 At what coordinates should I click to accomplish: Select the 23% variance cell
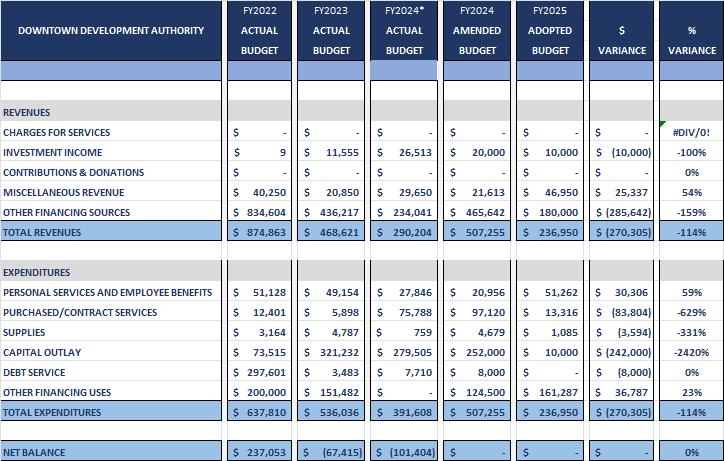(x=692, y=393)
